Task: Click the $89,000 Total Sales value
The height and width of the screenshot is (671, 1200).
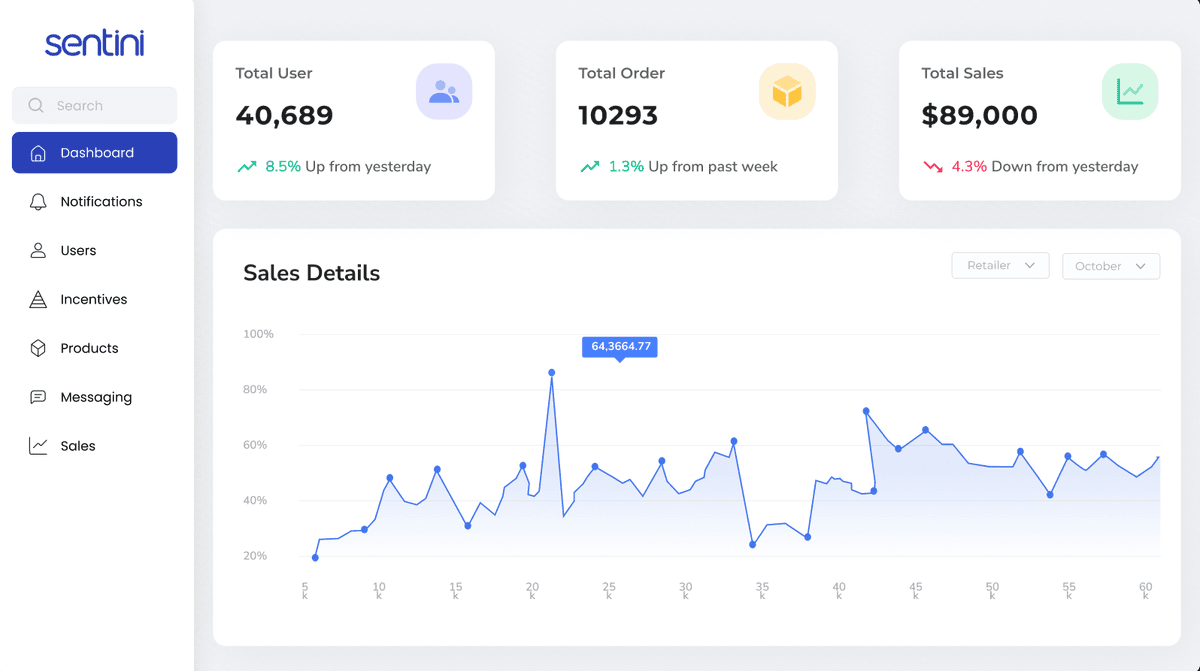Action: (x=979, y=116)
